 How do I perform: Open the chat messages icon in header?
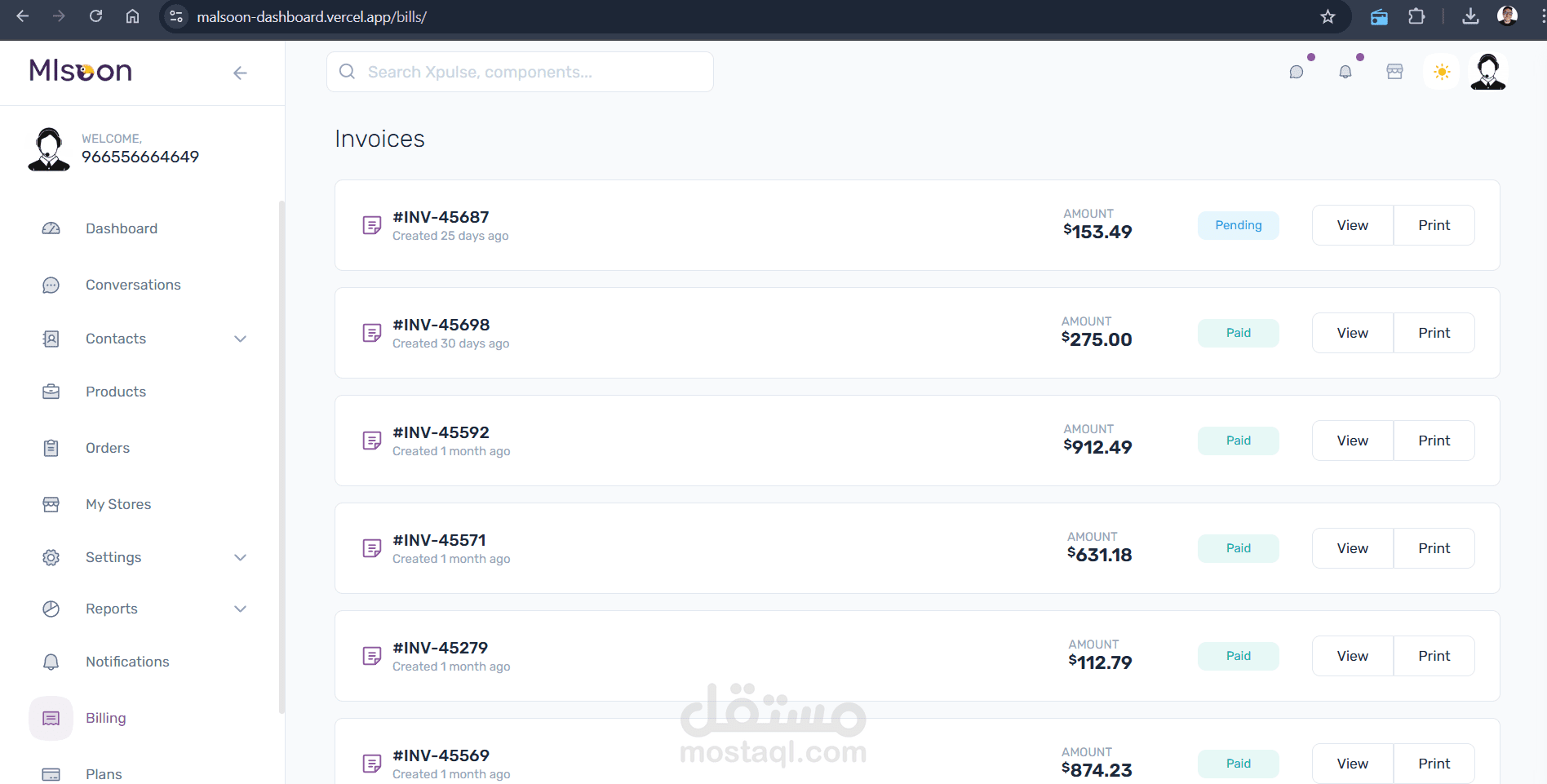[x=1297, y=72]
